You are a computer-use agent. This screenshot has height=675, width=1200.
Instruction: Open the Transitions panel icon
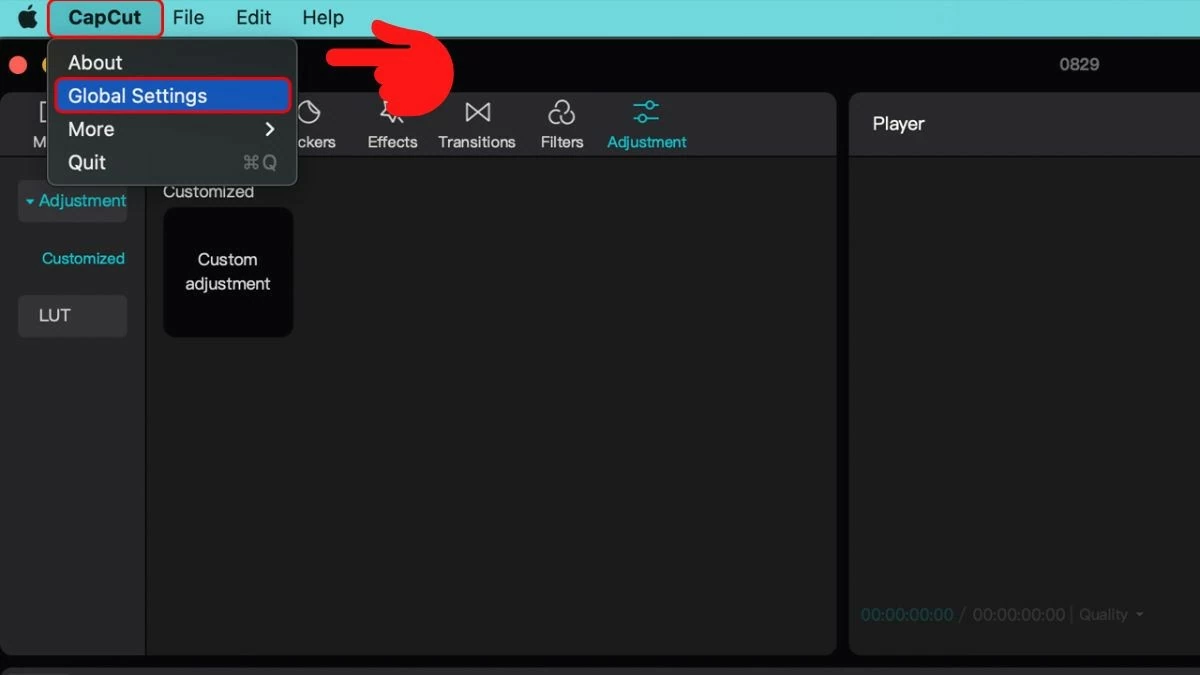pos(477,113)
